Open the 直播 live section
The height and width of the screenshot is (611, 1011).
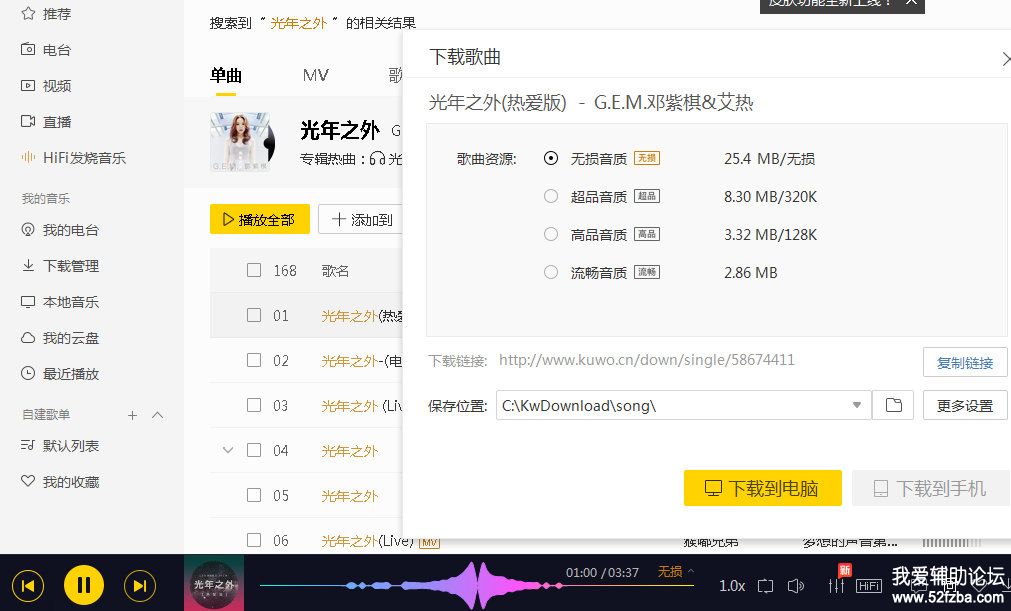pyautogui.click(x=46, y=122)
